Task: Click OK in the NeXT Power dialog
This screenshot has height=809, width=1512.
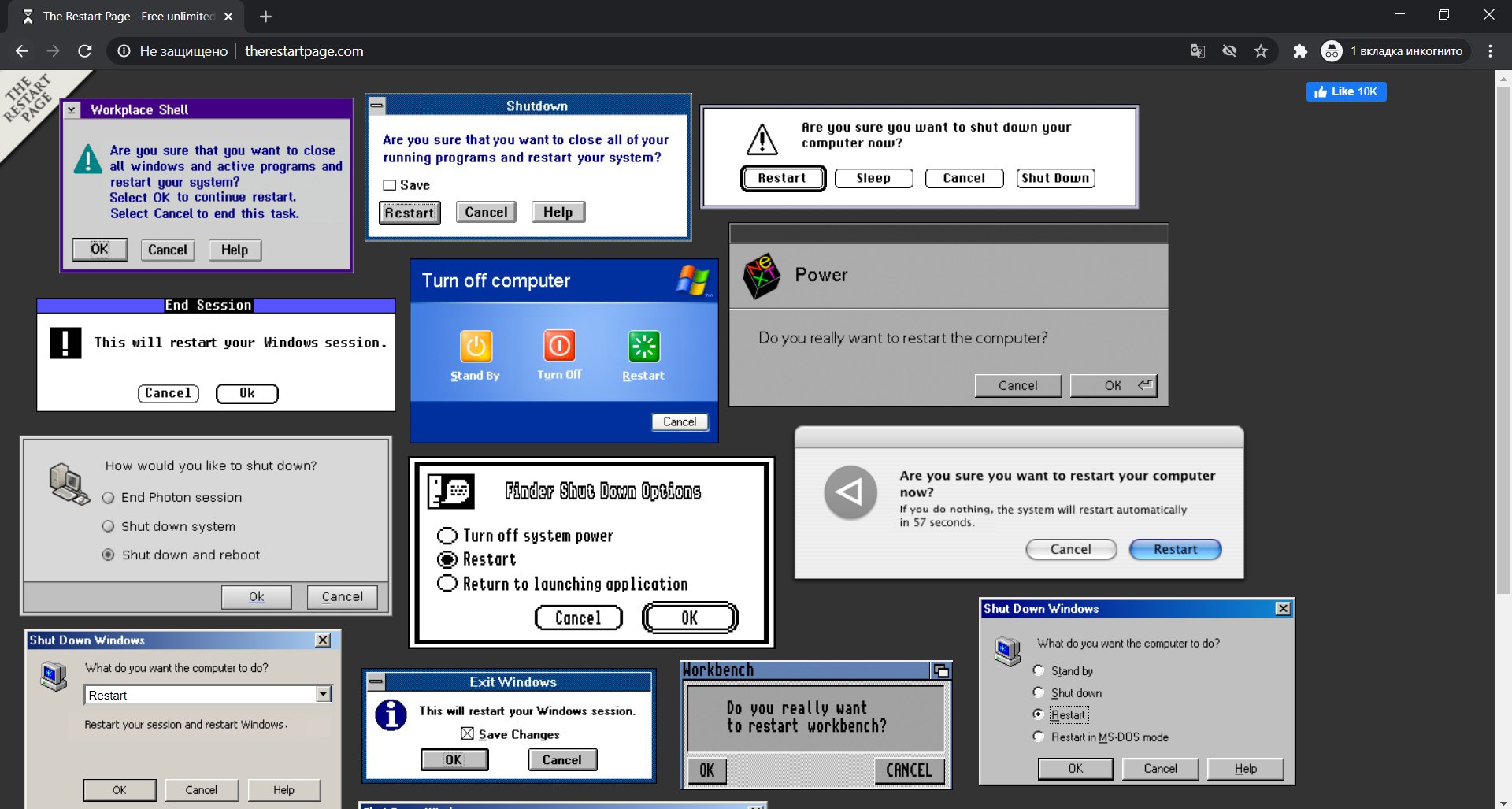Action: coord(1113,385)
